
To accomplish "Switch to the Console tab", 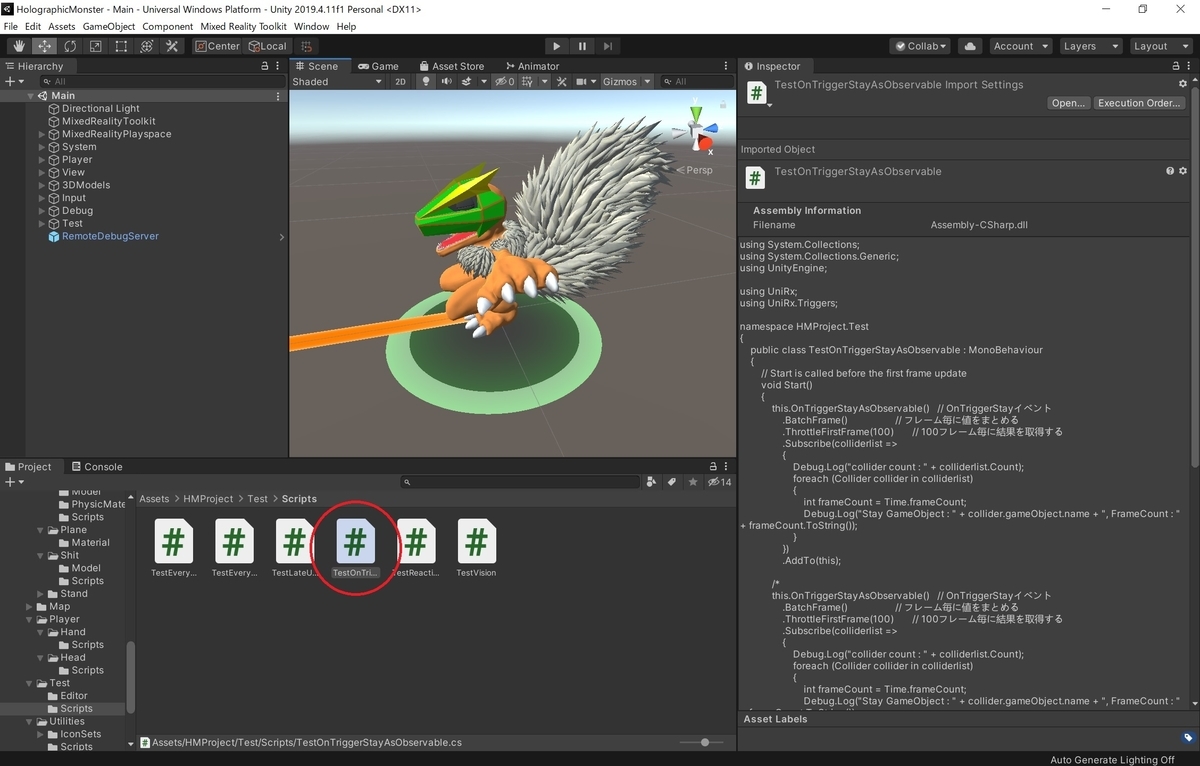I will [96, 467].
